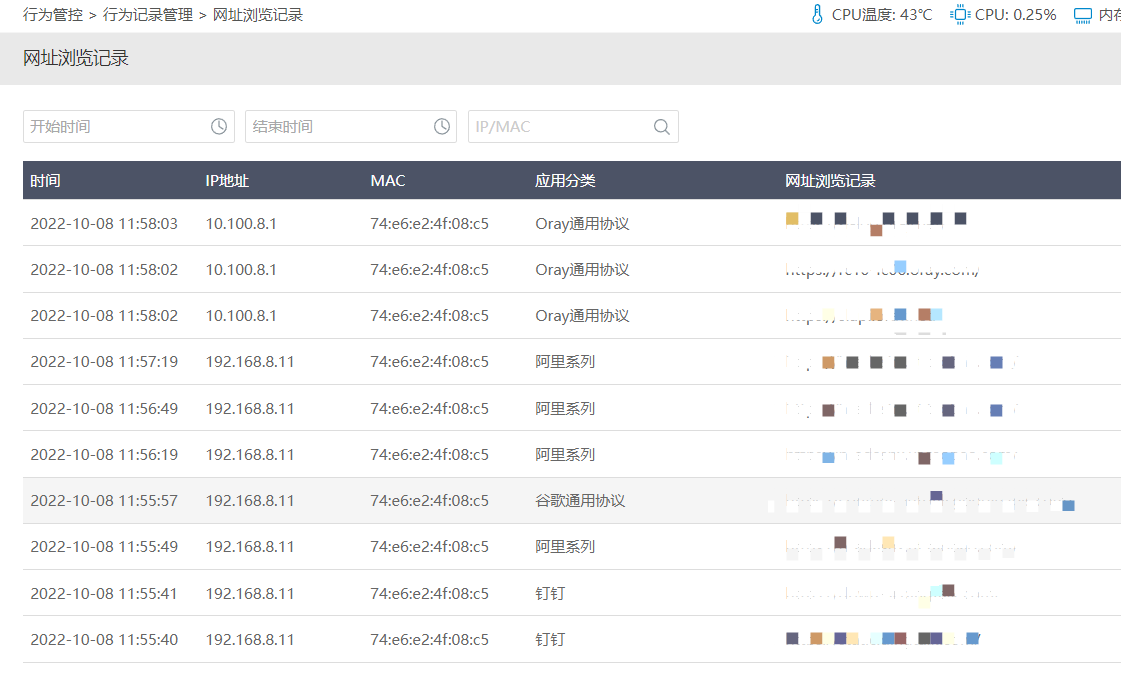Click the CPU temperature thermometer icon
Image resolution: width=1121 pixels, height=680 pixels.
(817, 15)
